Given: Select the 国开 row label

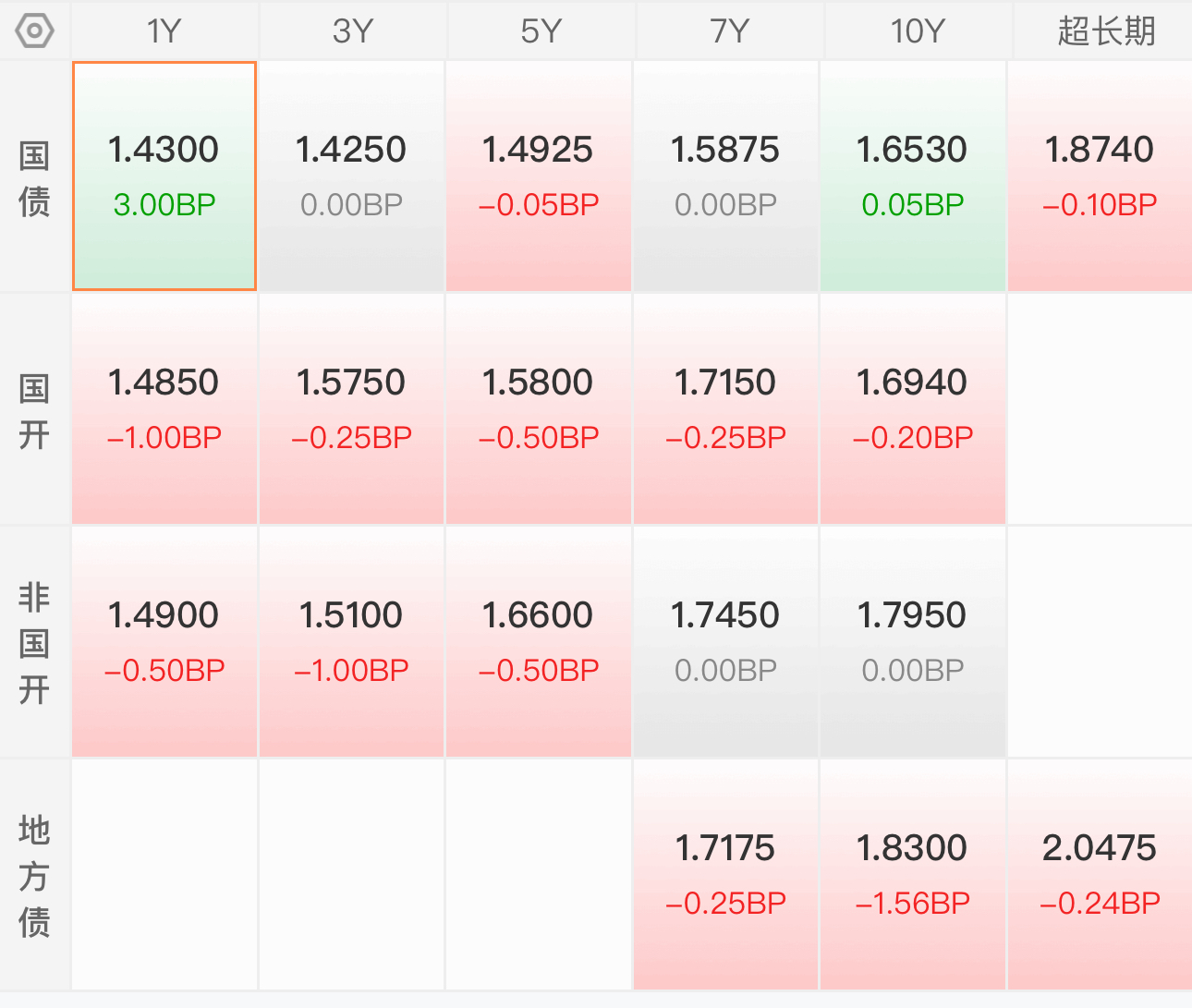Looking at the screenshot, I should tap(34, 410).
